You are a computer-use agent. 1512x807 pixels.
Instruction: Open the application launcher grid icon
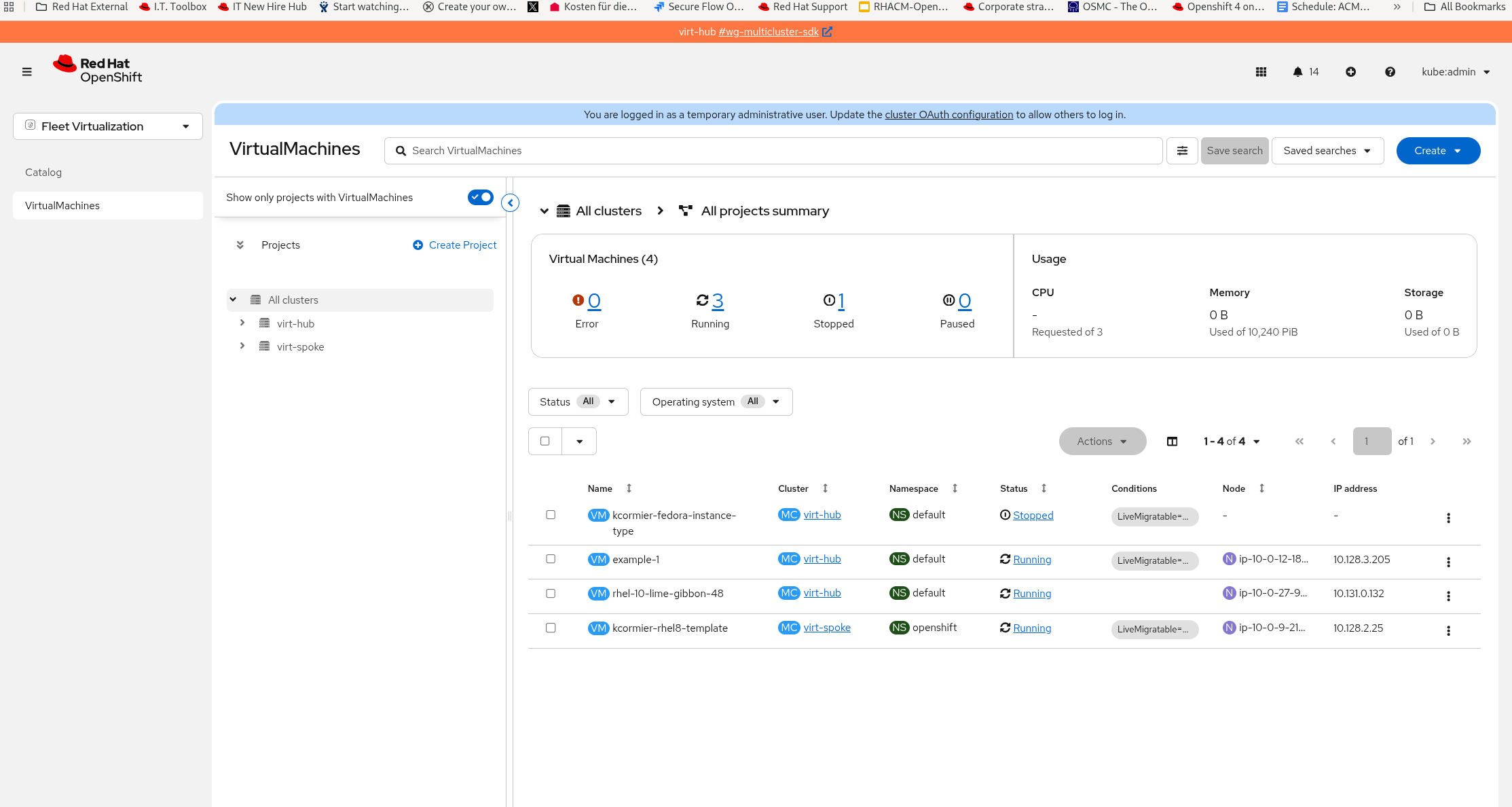[x=1261, y=72]
